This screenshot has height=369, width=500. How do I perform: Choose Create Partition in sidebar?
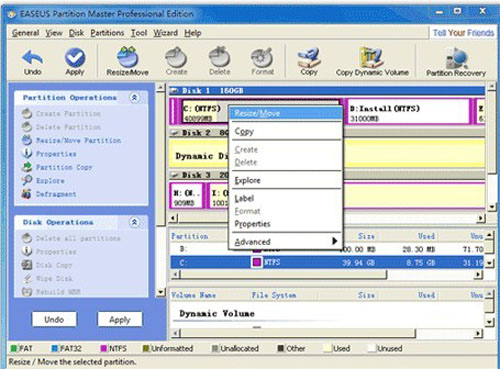point(61,114)
